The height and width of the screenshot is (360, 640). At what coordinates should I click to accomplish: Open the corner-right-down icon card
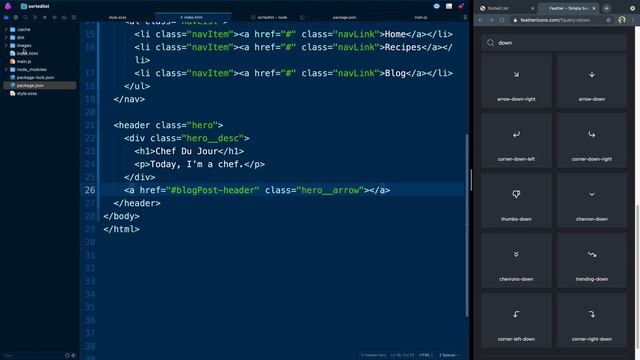(591, 321)
